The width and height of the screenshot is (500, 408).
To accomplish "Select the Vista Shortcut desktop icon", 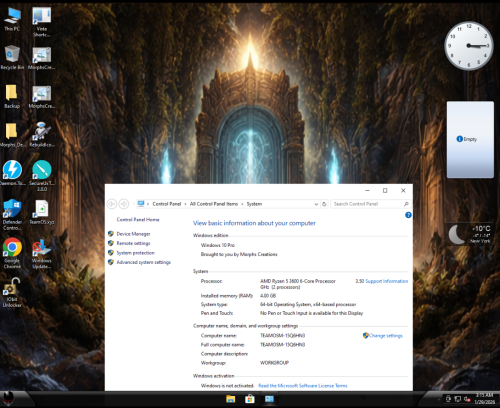I will coord(42,22).
